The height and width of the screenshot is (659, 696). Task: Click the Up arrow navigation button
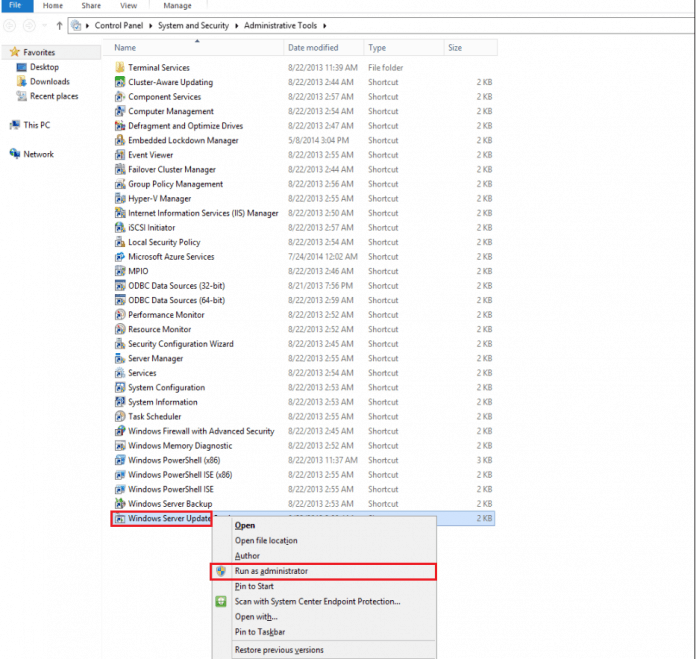[x=59, y=25]
